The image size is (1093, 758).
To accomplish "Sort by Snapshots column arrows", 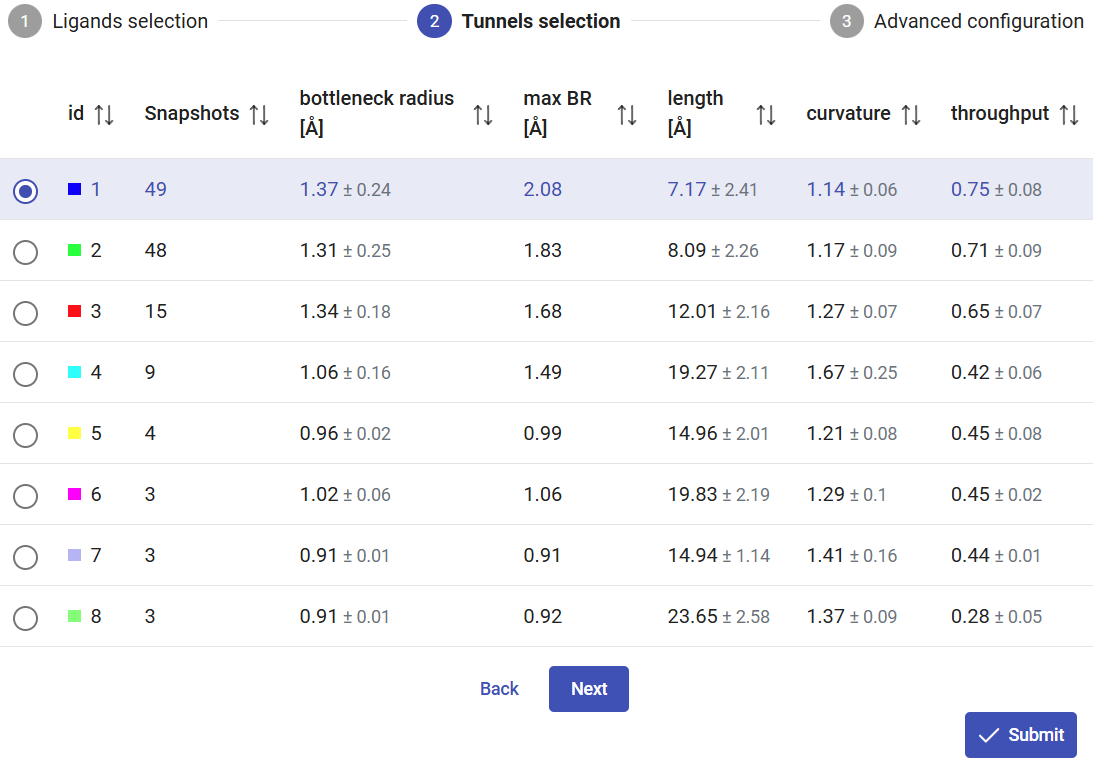I will 259,114.
